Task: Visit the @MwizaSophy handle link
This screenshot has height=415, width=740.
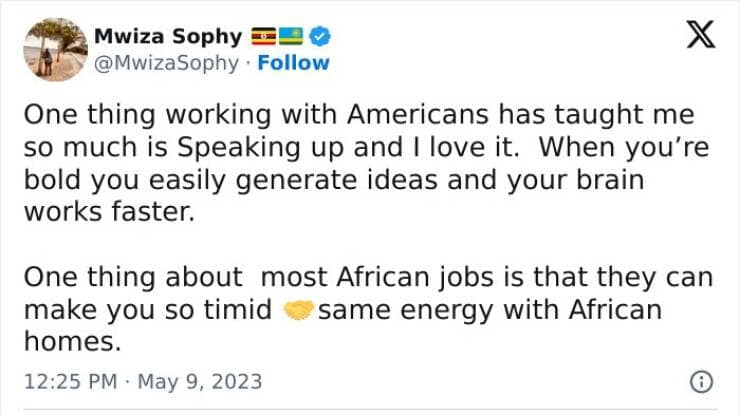Action: [x=167, y=63]
